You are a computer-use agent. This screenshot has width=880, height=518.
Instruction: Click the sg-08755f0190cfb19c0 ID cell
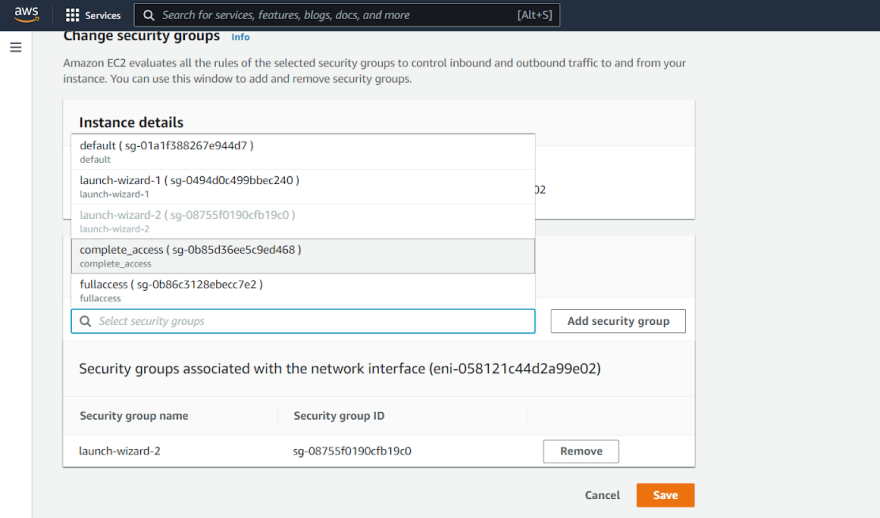(352, 451)
